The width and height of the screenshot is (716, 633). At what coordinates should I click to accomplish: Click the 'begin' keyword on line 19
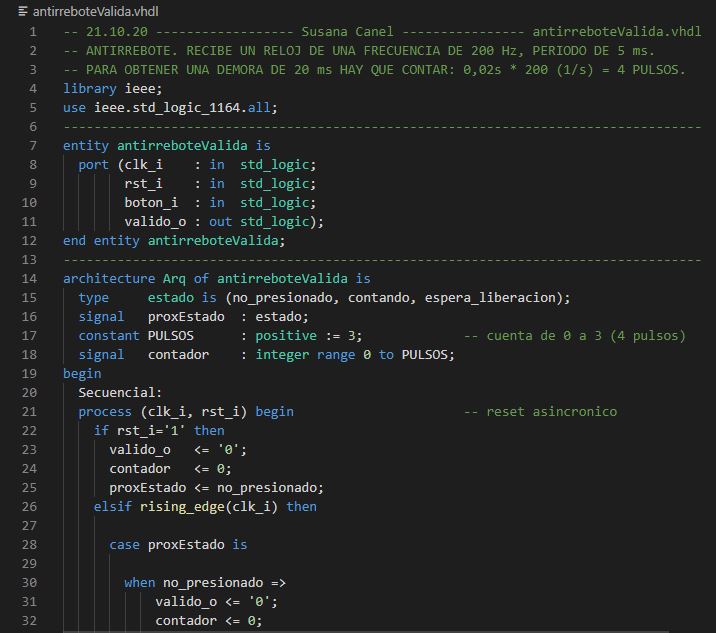pyautogui.click(x=82, y=373)
